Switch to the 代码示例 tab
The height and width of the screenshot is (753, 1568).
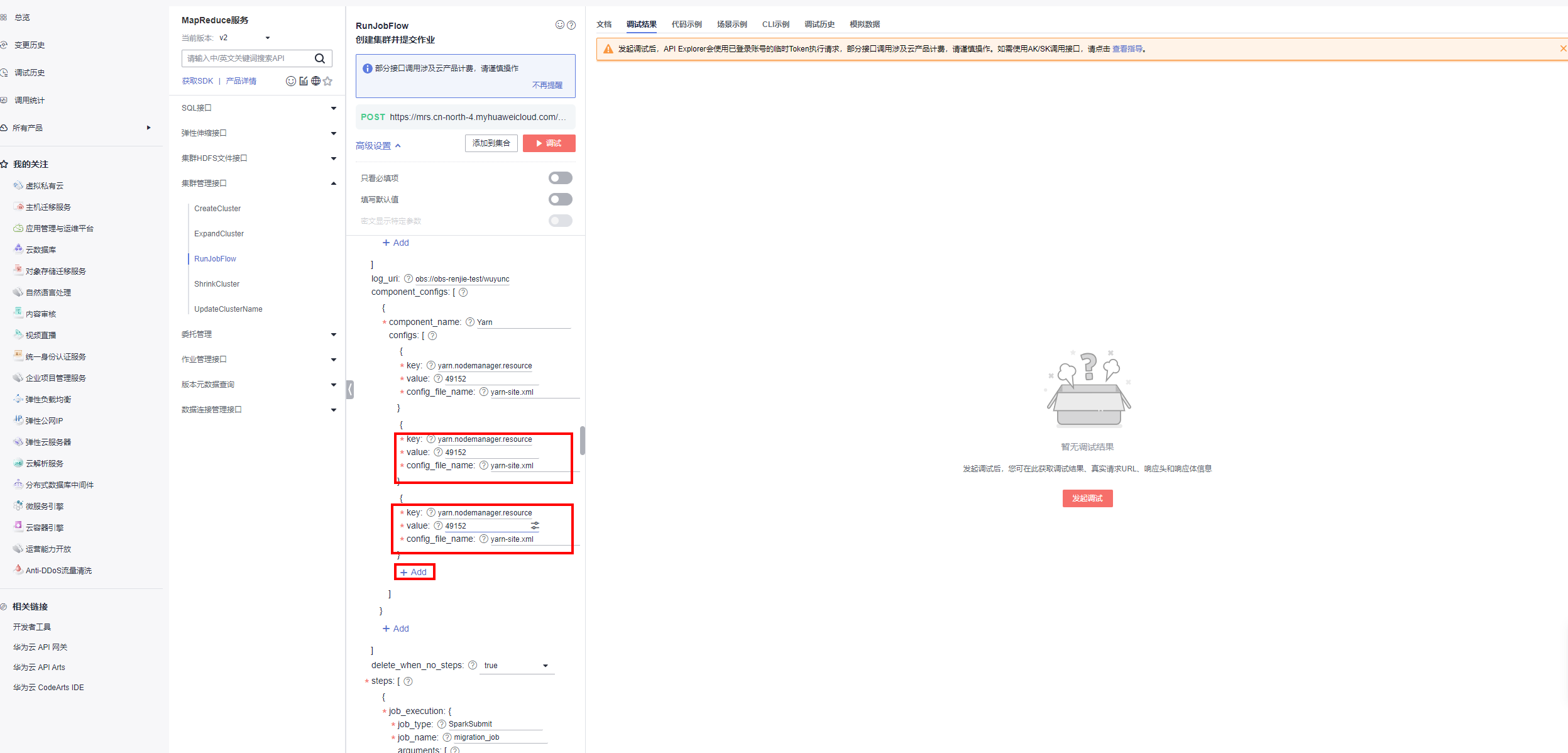coord(686,25)
